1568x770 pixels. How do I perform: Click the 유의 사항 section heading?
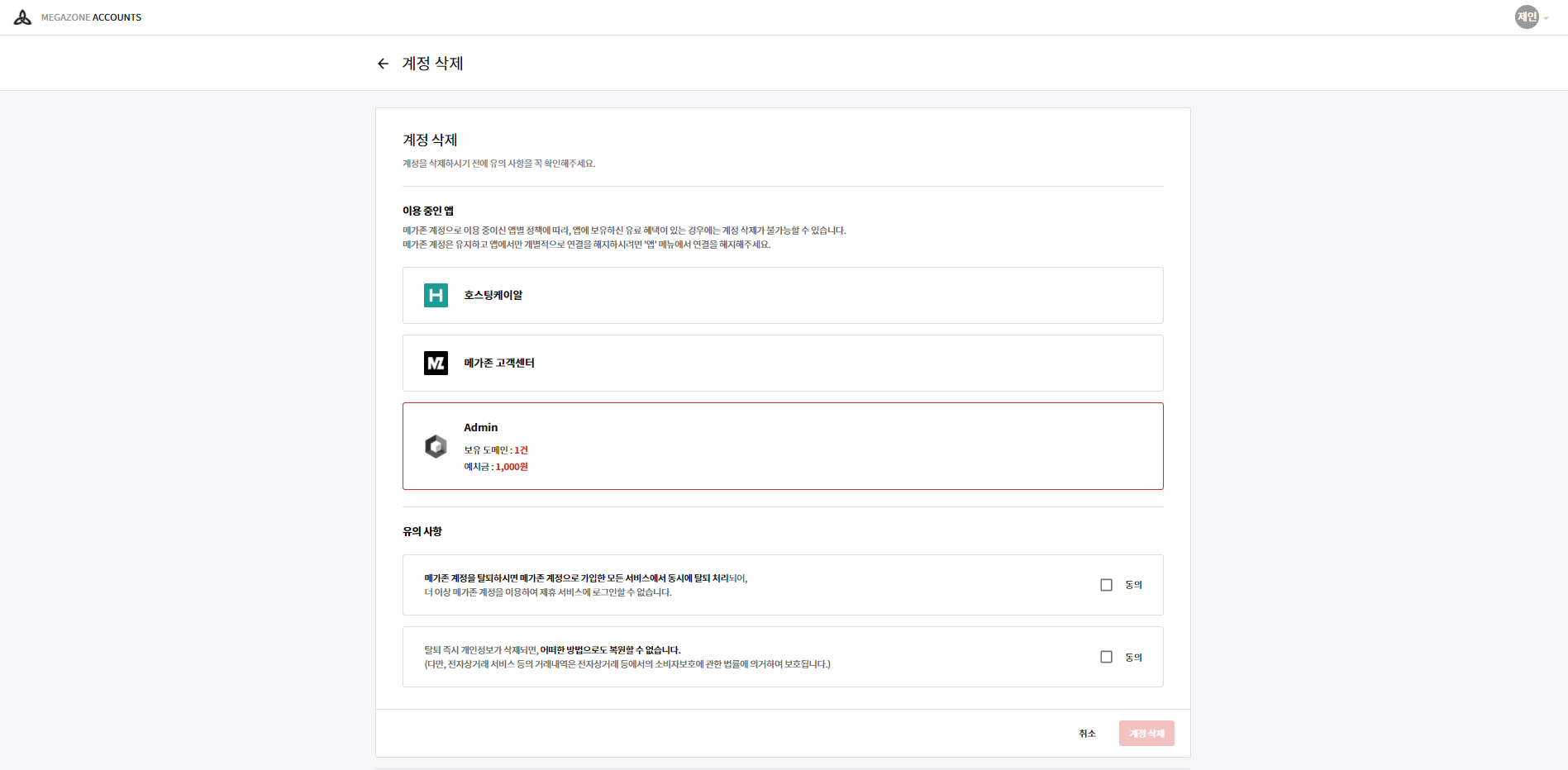click(422, 531)
